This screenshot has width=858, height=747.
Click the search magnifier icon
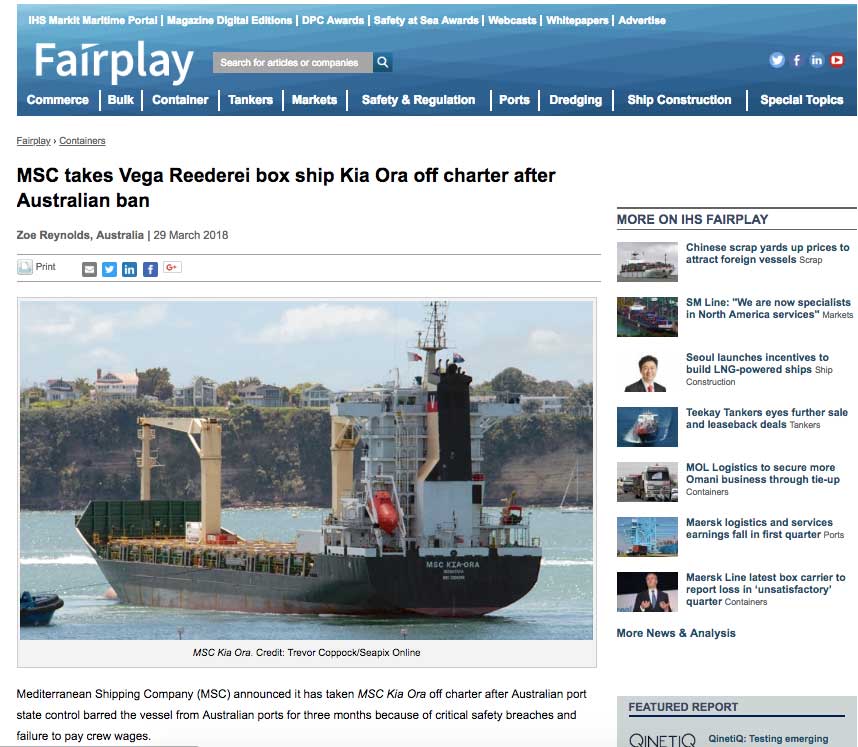382,62
